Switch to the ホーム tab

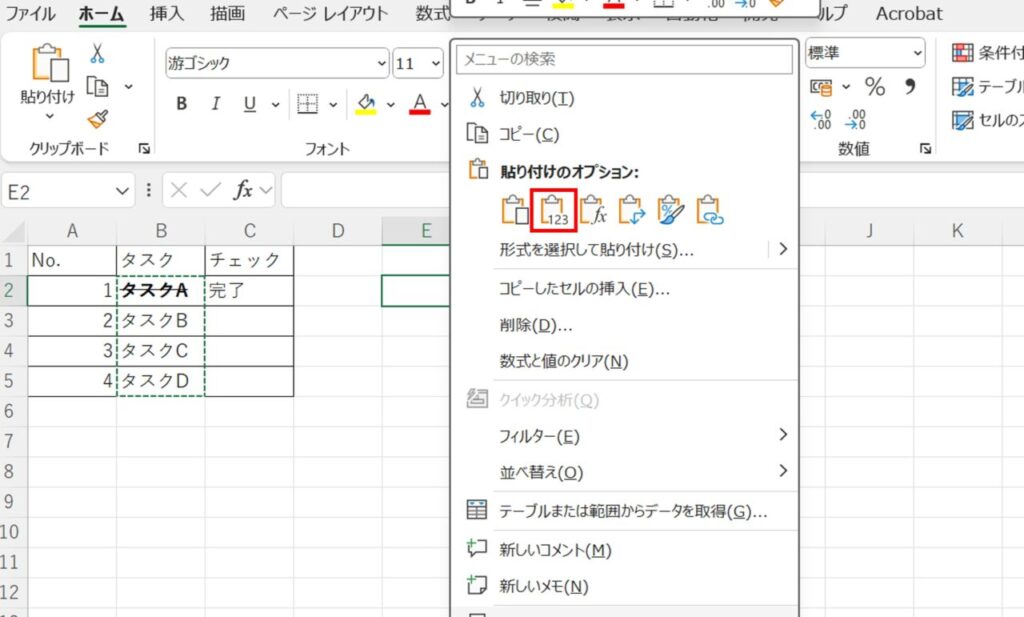click(101, 14)
